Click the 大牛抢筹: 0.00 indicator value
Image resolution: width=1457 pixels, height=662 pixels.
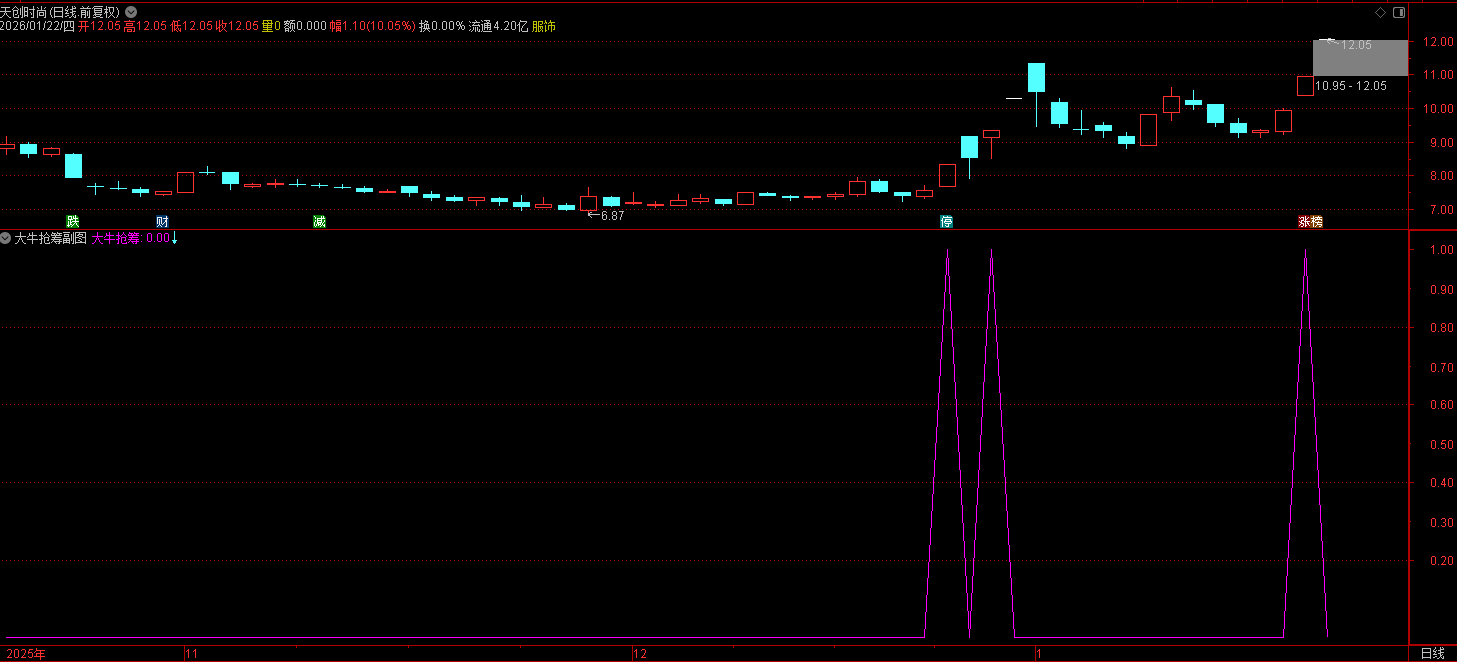pyautogui.click(x=131, y=238)
